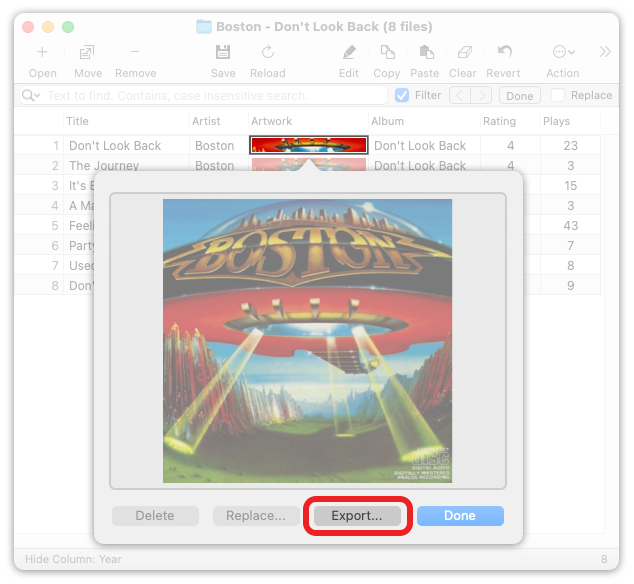
Task: Click Plays value 43 in row 5
Action: pos(571,226)
